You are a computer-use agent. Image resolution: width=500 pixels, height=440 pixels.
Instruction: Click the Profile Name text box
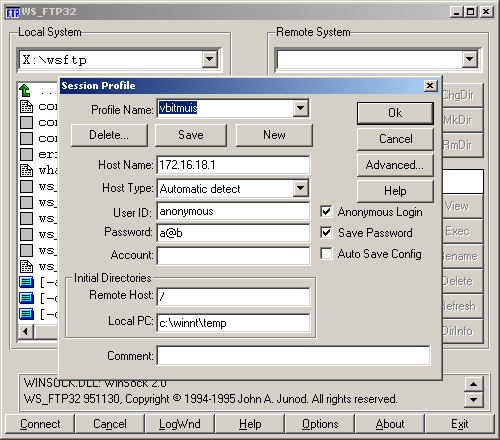(x=225, y=108)
